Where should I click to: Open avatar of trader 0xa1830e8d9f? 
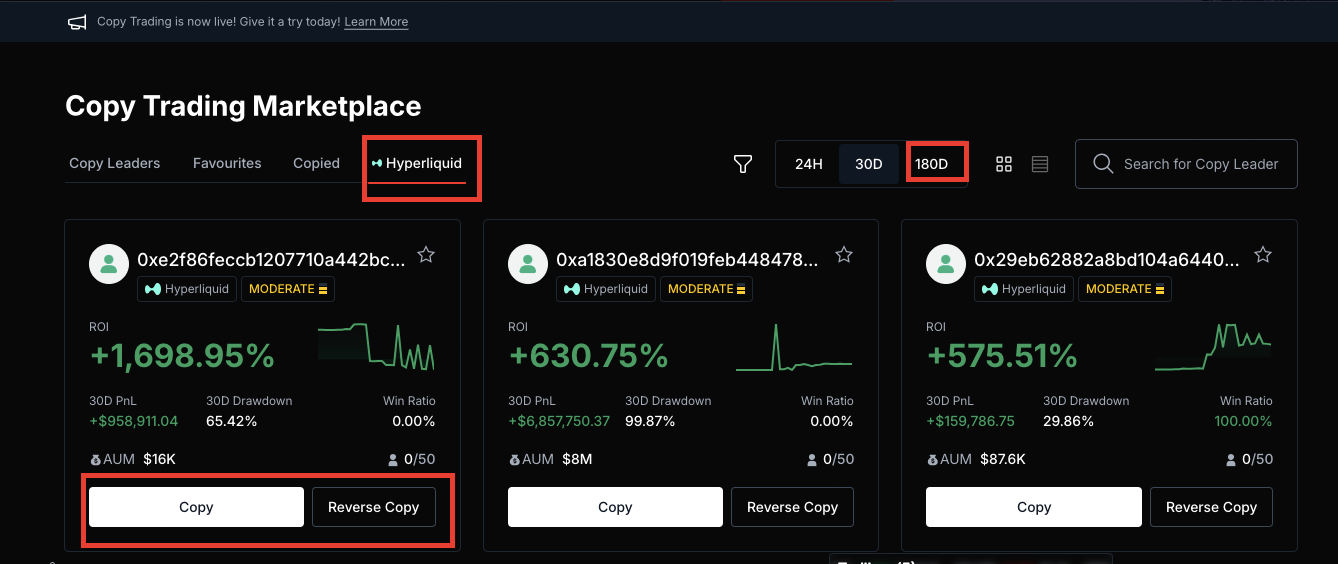click(x=528, y=264)
